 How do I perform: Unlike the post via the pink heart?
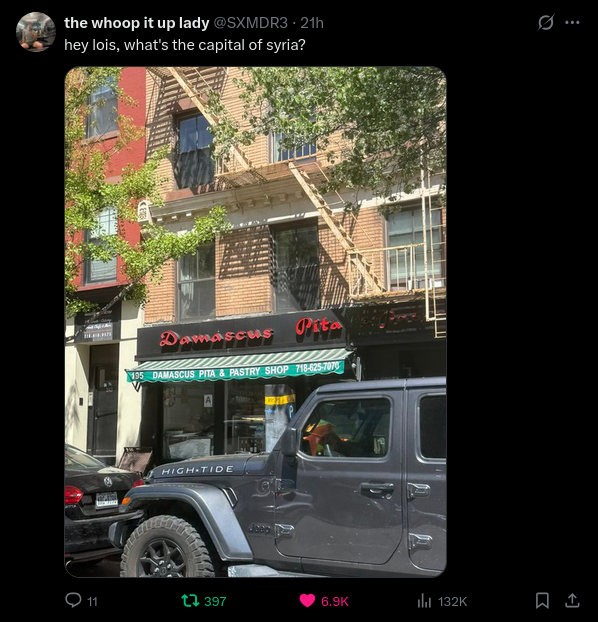(x=307, y=601)
